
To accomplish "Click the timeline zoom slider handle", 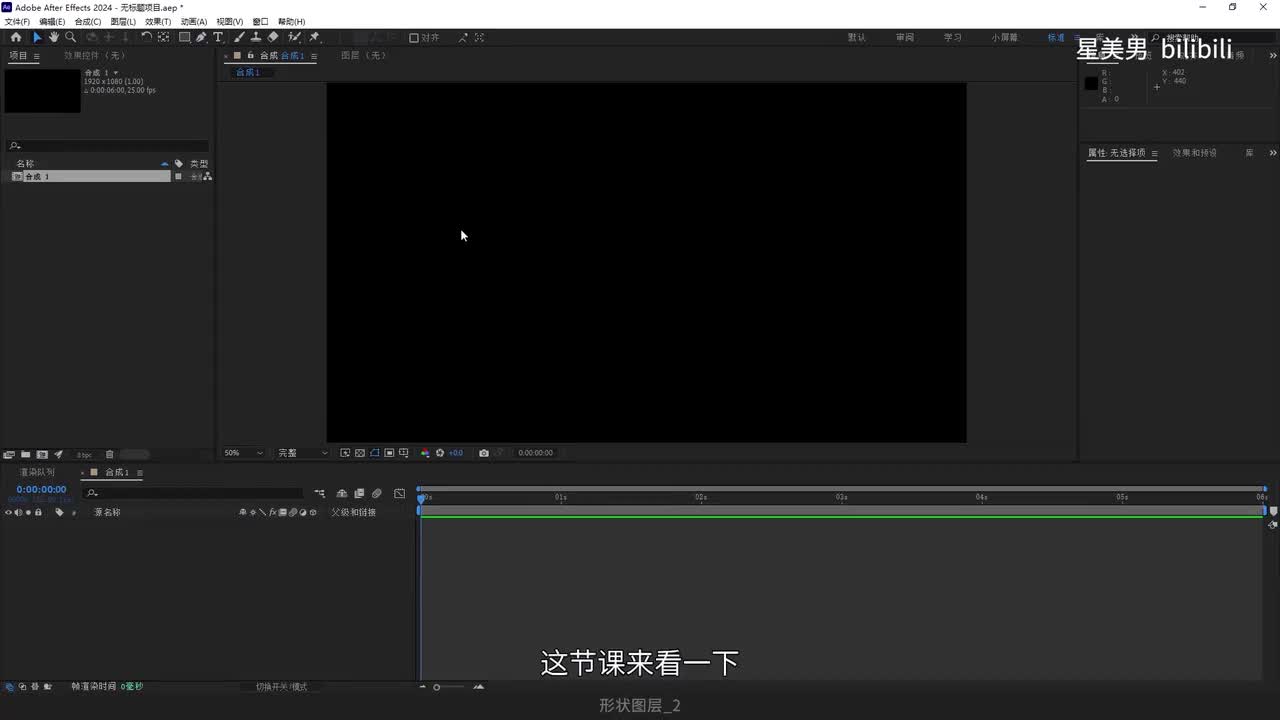I will coord(437,687).
